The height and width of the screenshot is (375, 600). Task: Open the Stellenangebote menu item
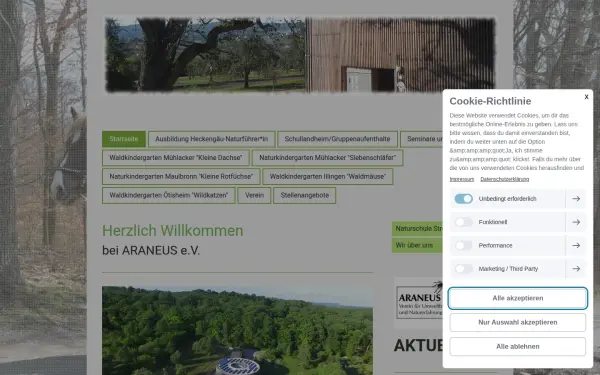305,195
